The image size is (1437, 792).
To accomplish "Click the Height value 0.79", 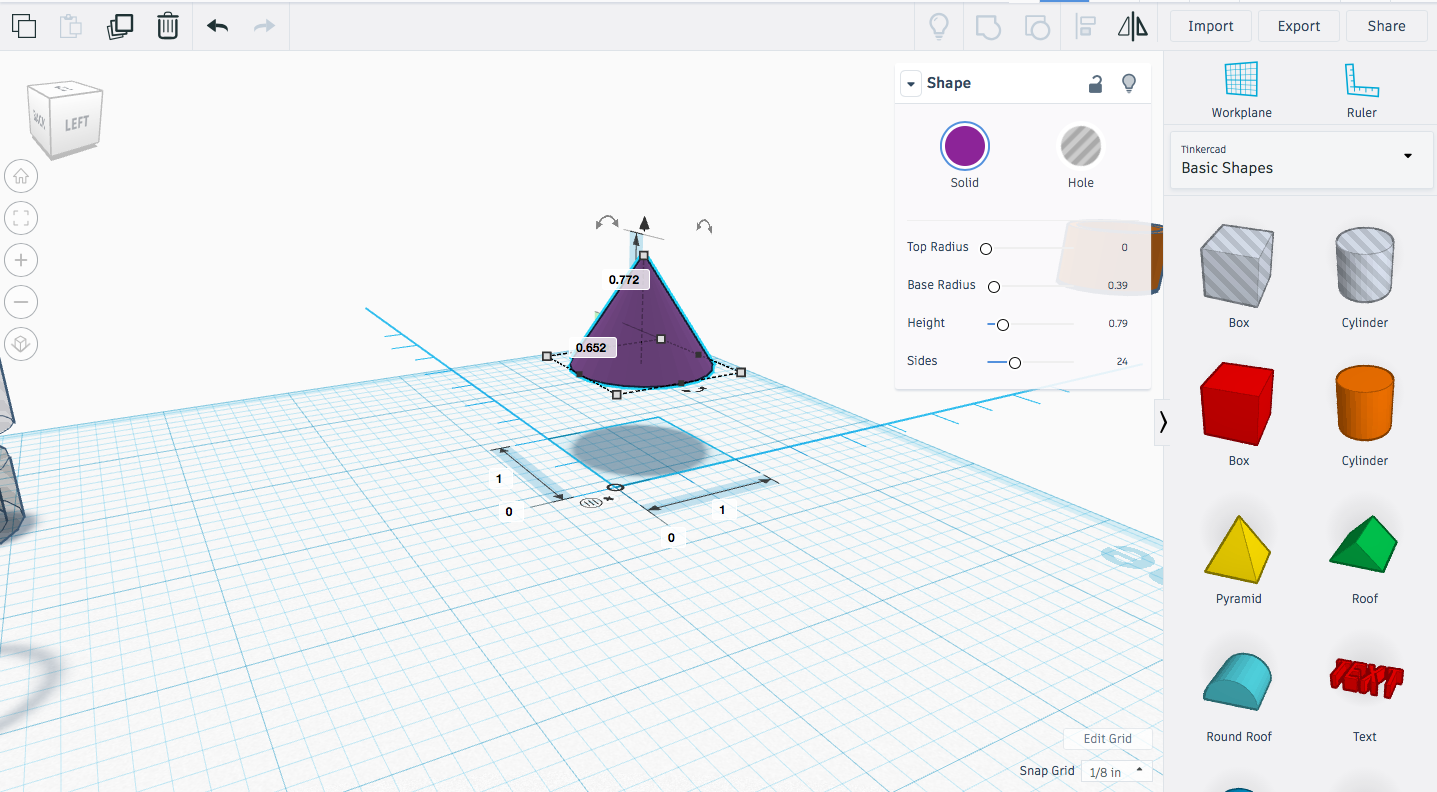I will pyautogui.click(x=1117, y=324).
